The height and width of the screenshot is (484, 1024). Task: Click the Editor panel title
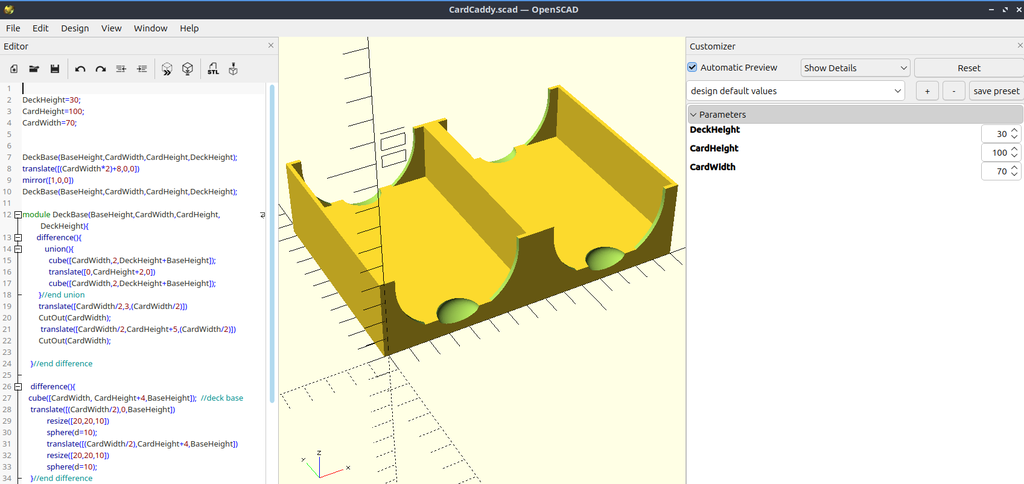16,46
